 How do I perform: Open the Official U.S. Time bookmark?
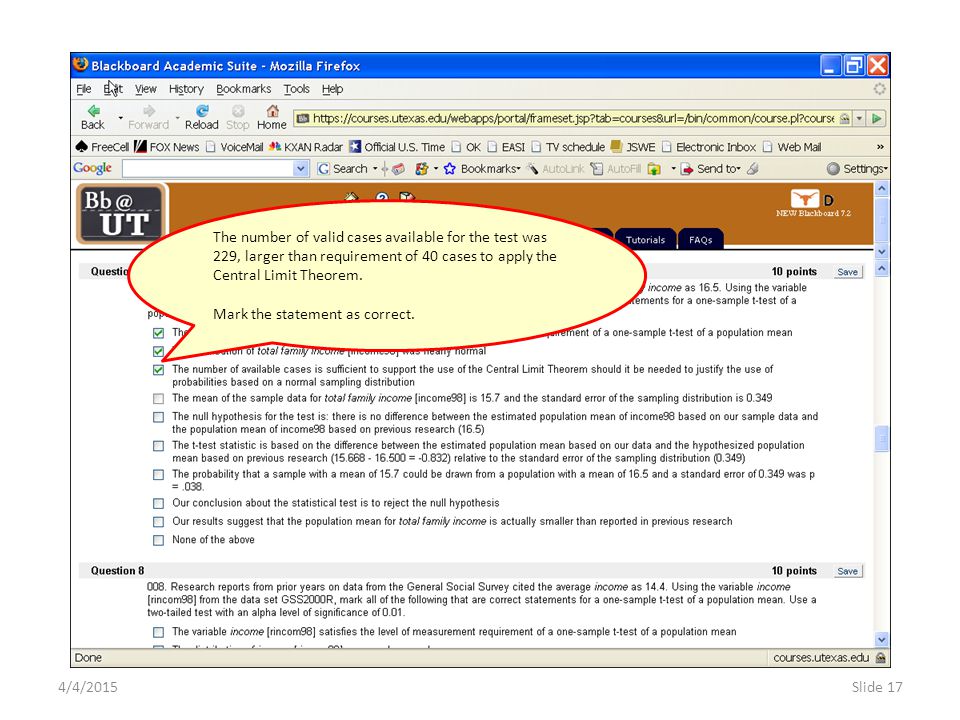coord(397,147)
